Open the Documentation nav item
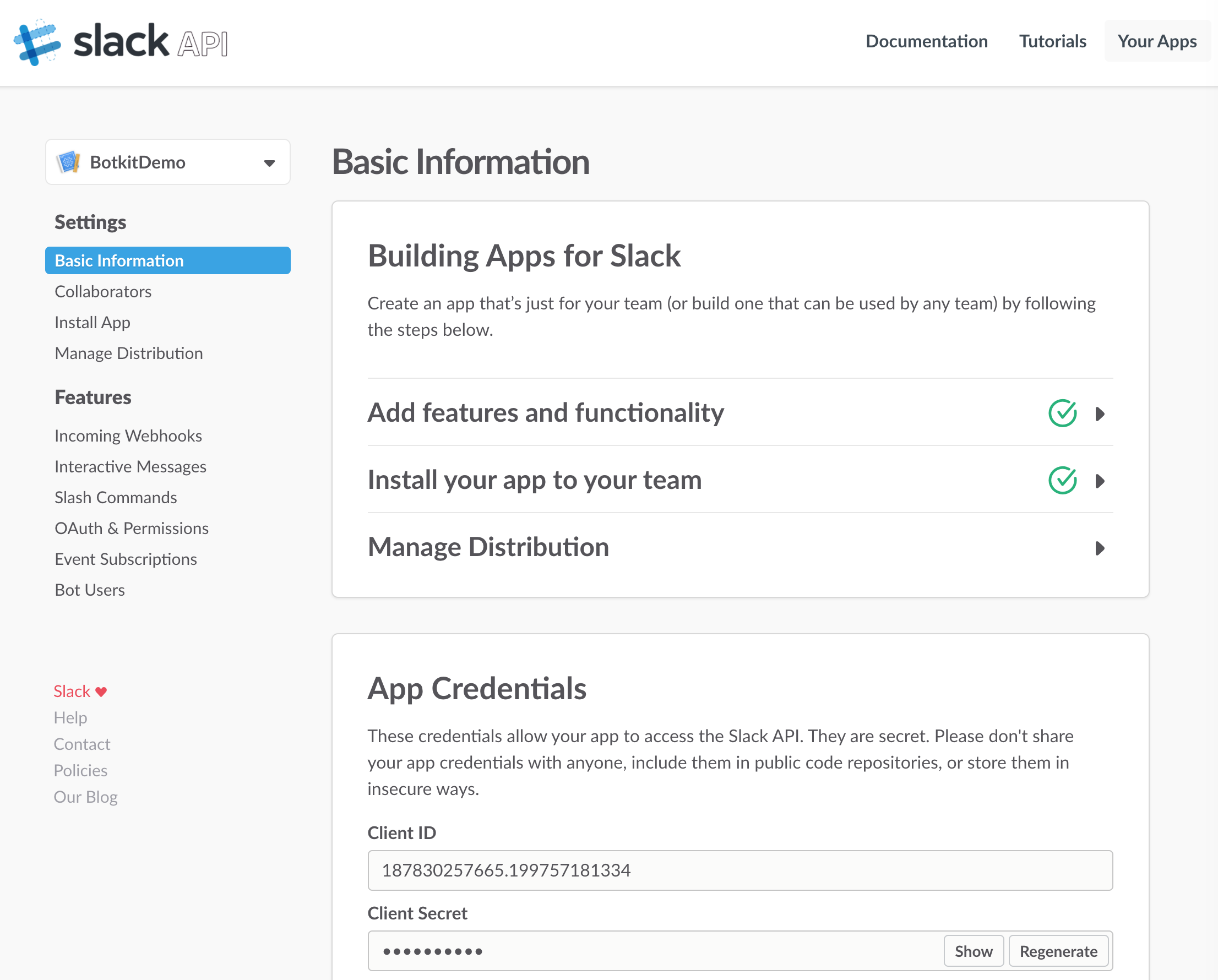1218x980 pixels. pyautogui.click(x=926, y=41)
